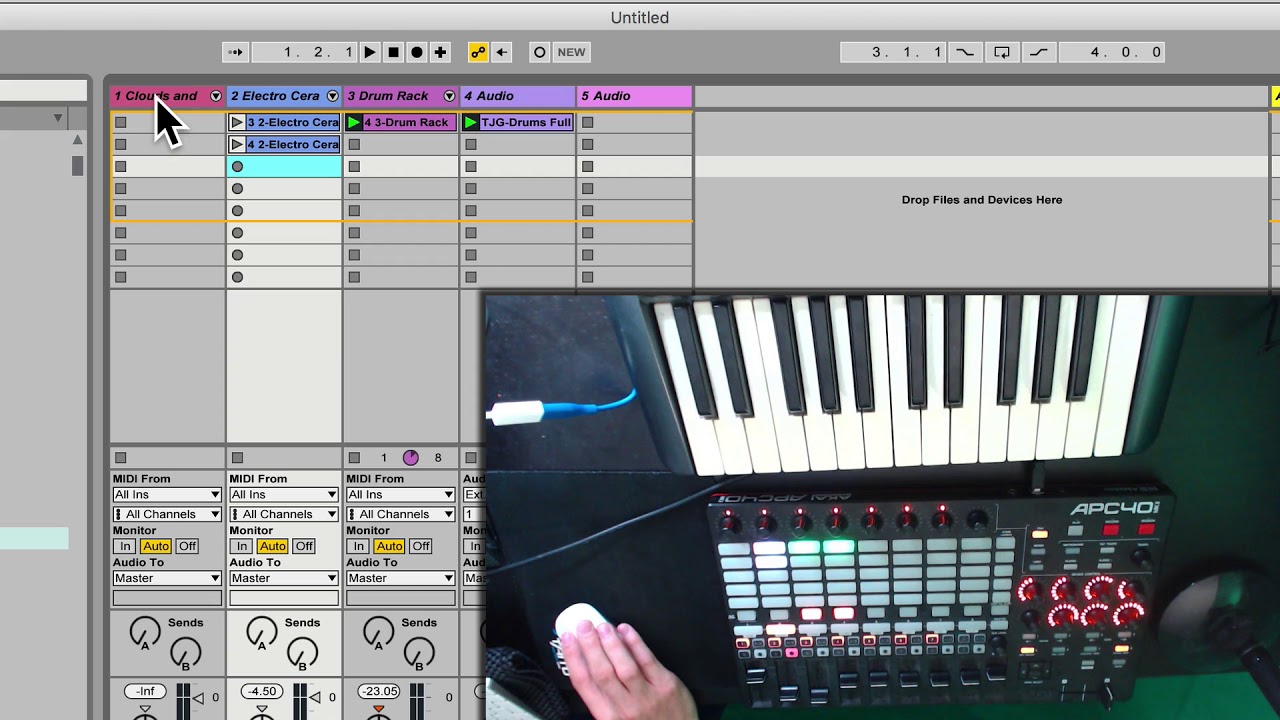The height and width of the screenshot is (720, 1280).
Task: Click the -23.05 volume value on Drum Rack
Action: click(379, 691)
